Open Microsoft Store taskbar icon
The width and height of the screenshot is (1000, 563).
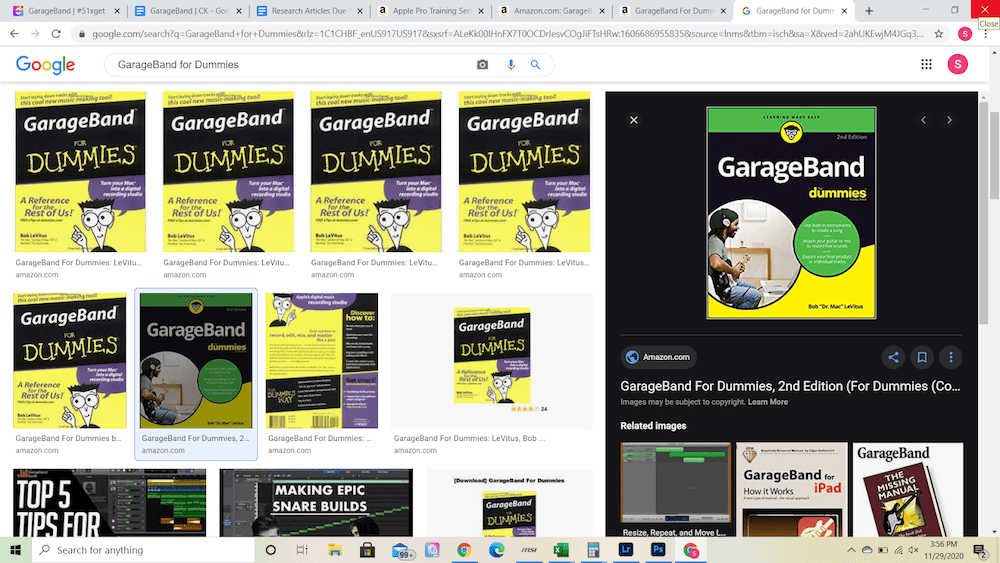tap(367, 550)
